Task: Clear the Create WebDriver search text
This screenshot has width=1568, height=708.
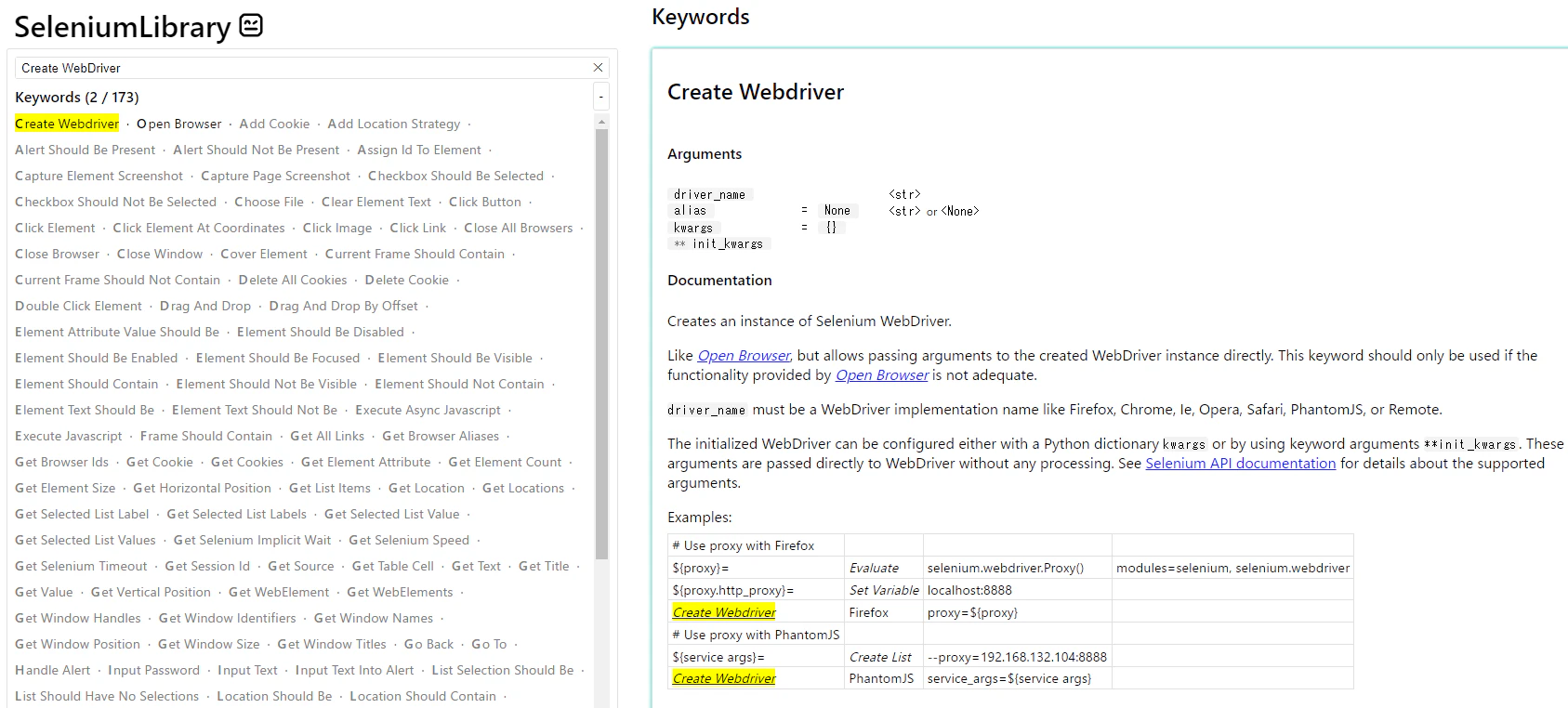Action: coord(598,68)
